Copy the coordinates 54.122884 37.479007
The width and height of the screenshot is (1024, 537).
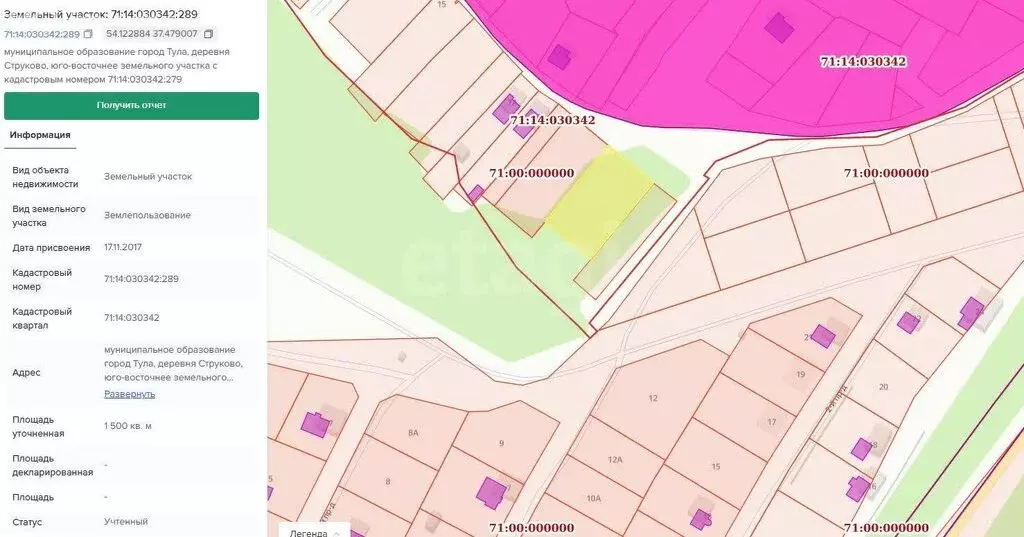208,34
